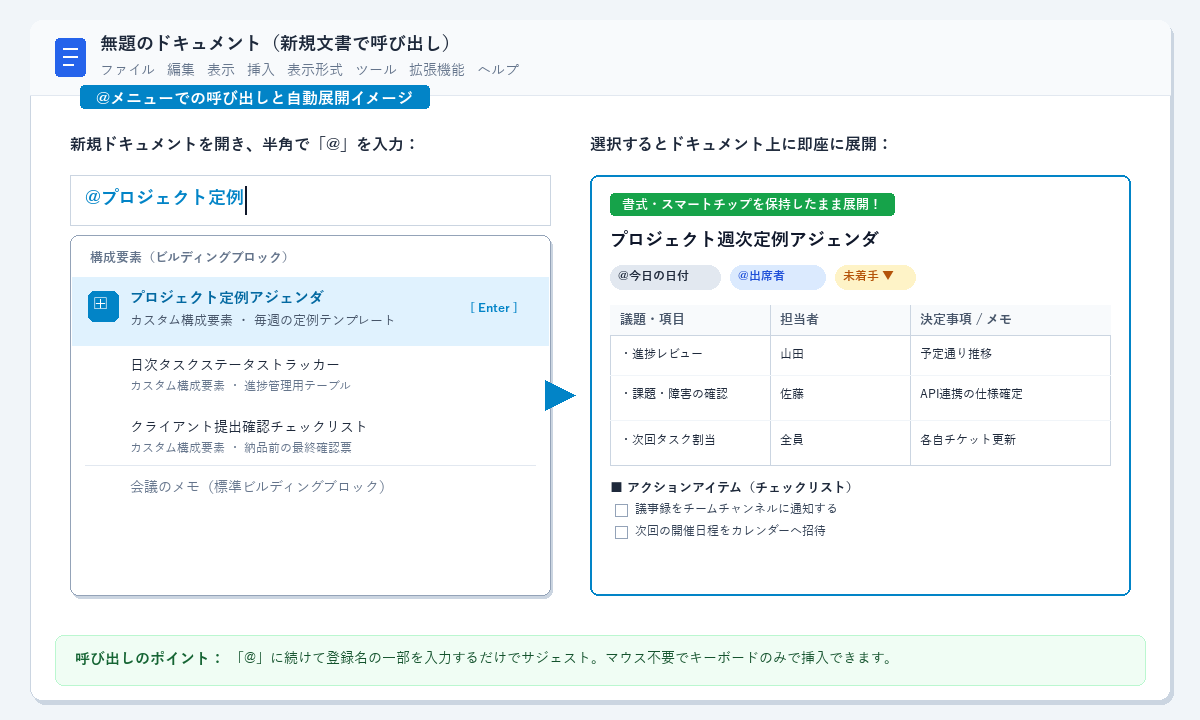Choose 日次タスクステータストラッカー suggestion
The height and width of the screenshot is (720, 1200).
pyautogui.click(x=310, y=374)
